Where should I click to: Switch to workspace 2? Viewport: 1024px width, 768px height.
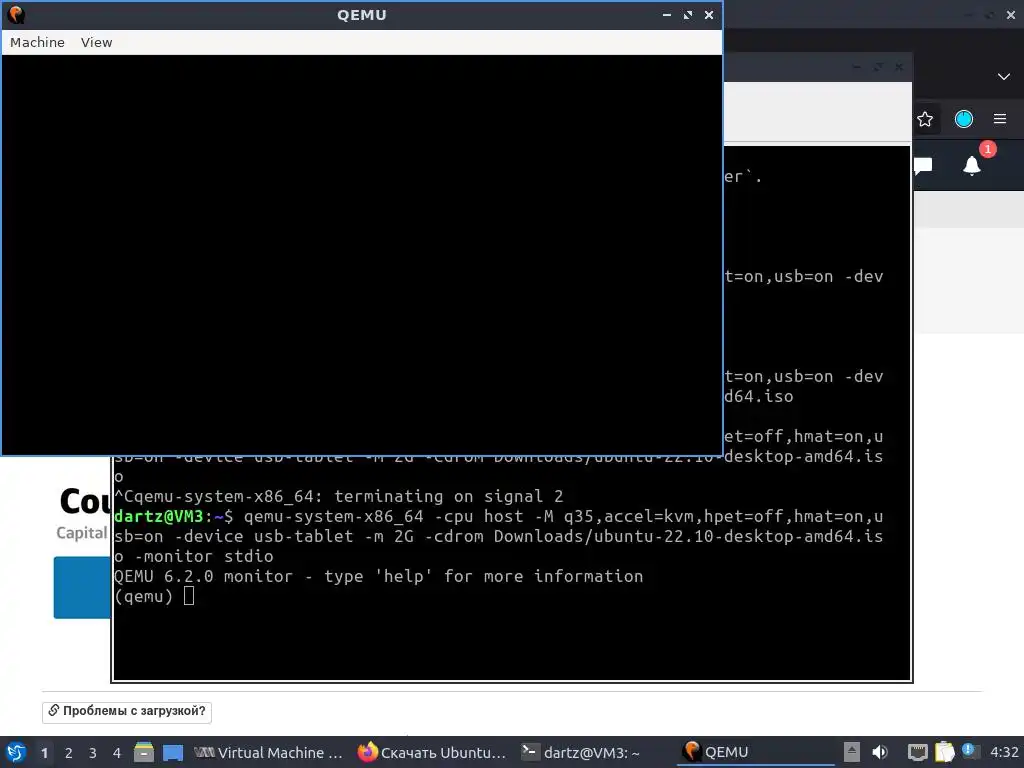click(69, 753)
